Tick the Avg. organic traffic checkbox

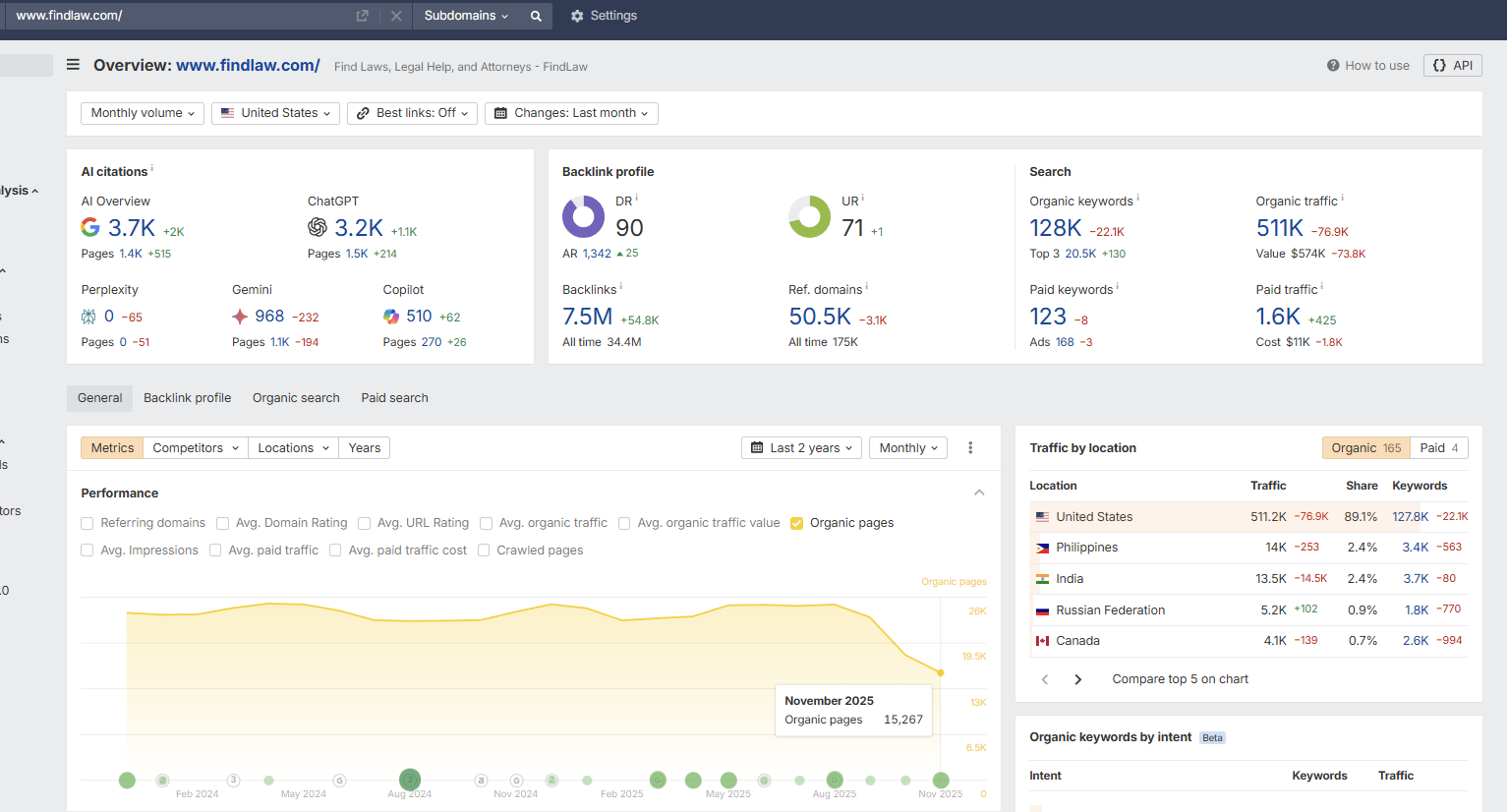[x=486, y=523]
